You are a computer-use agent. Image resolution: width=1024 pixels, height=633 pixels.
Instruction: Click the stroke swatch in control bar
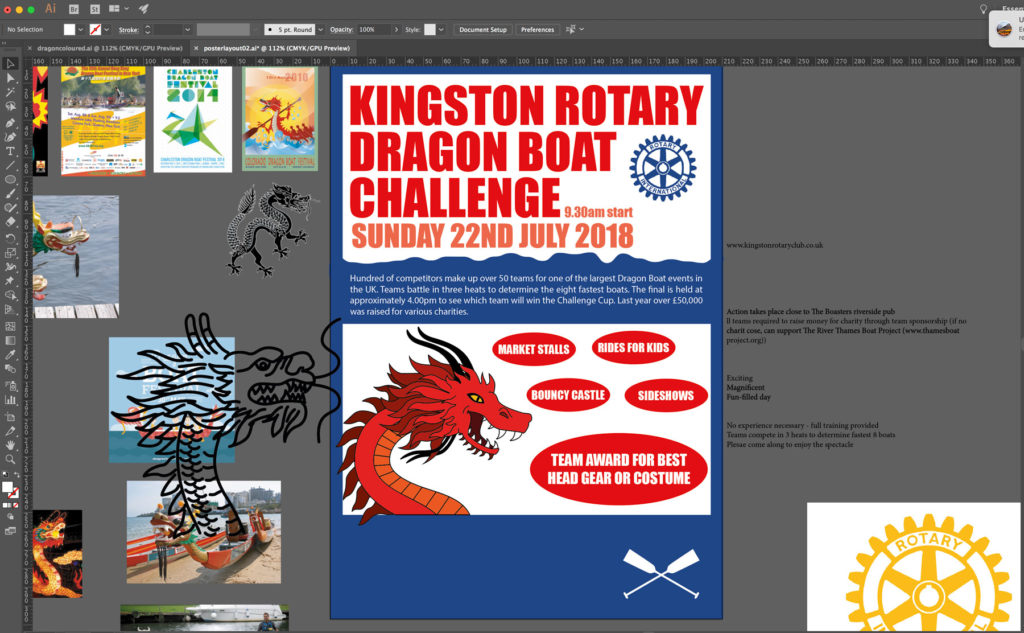pos(95,29)
